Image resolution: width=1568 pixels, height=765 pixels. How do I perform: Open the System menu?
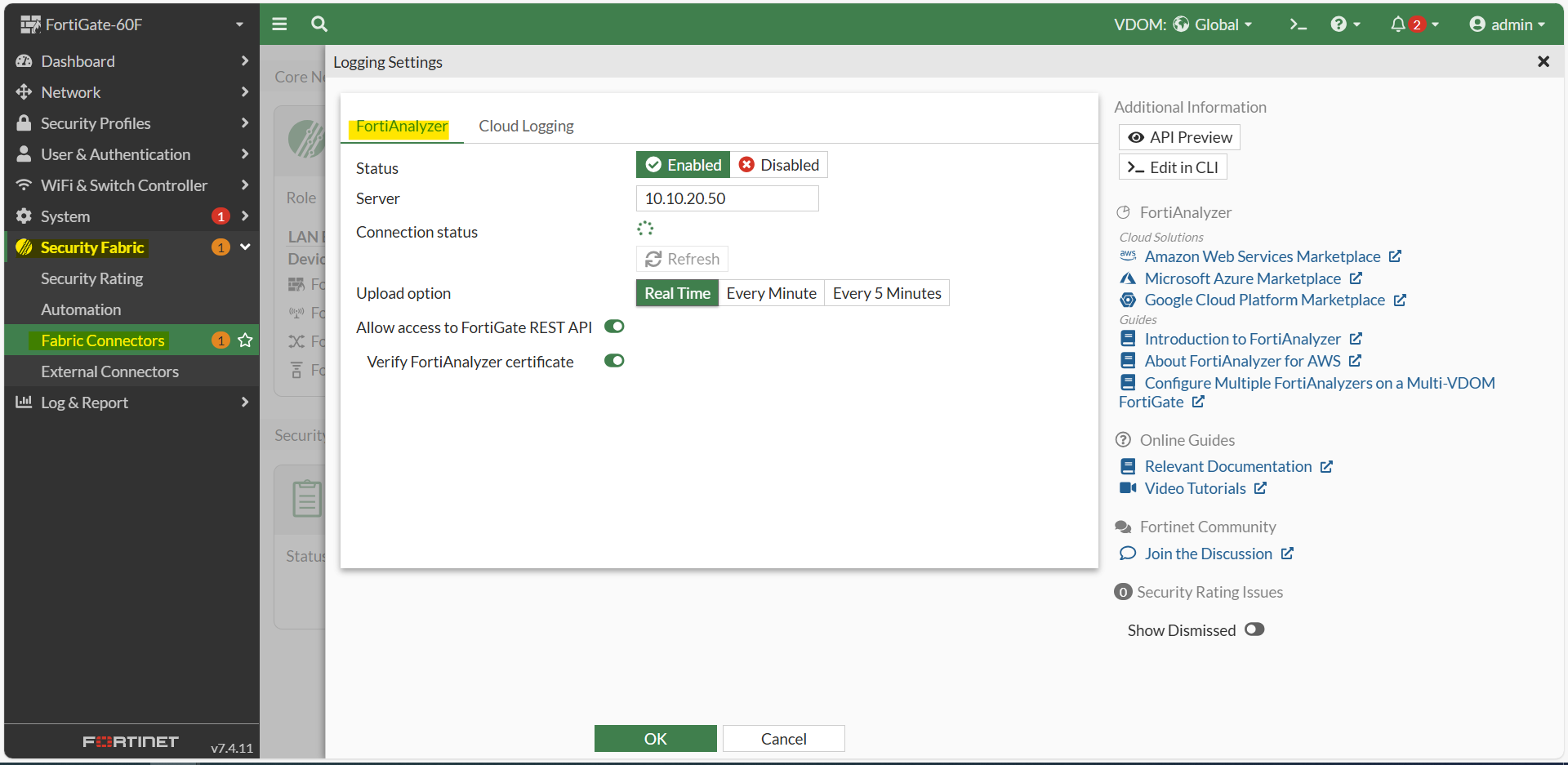[x=132, y=216]
